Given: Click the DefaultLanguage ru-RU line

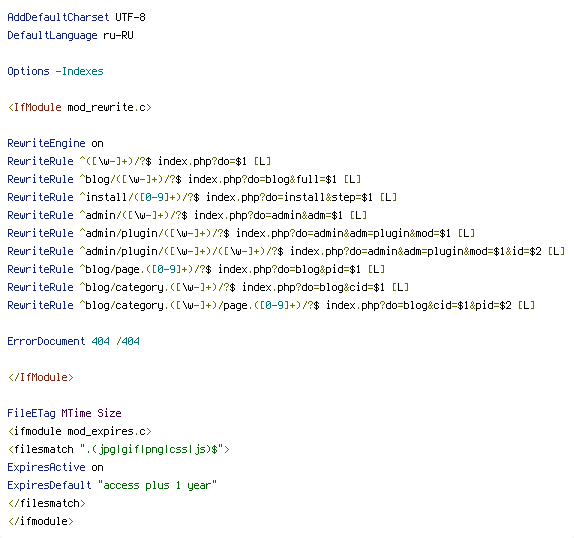Looking at the screenshot, I should tap(70, 36).
